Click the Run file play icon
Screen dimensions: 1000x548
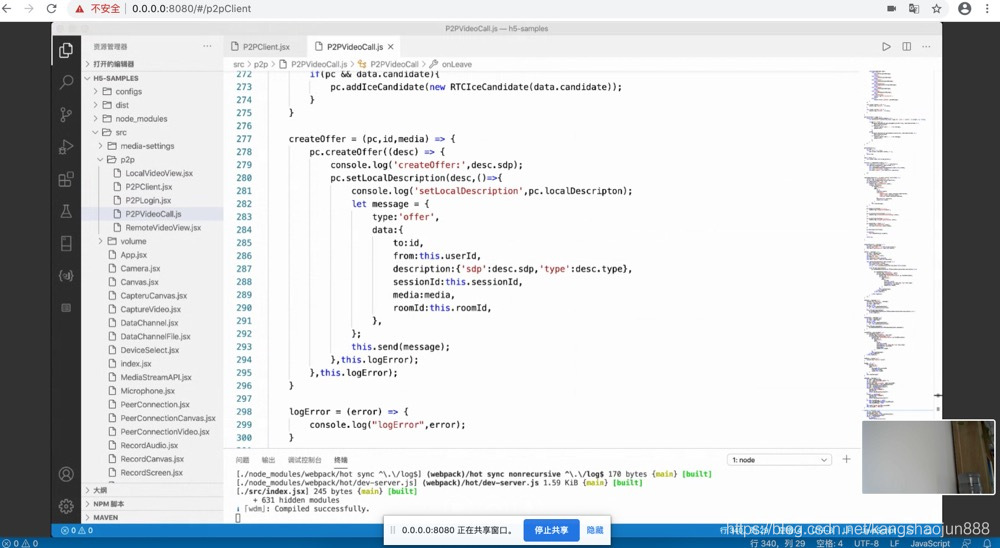click(x=886, y=47)
